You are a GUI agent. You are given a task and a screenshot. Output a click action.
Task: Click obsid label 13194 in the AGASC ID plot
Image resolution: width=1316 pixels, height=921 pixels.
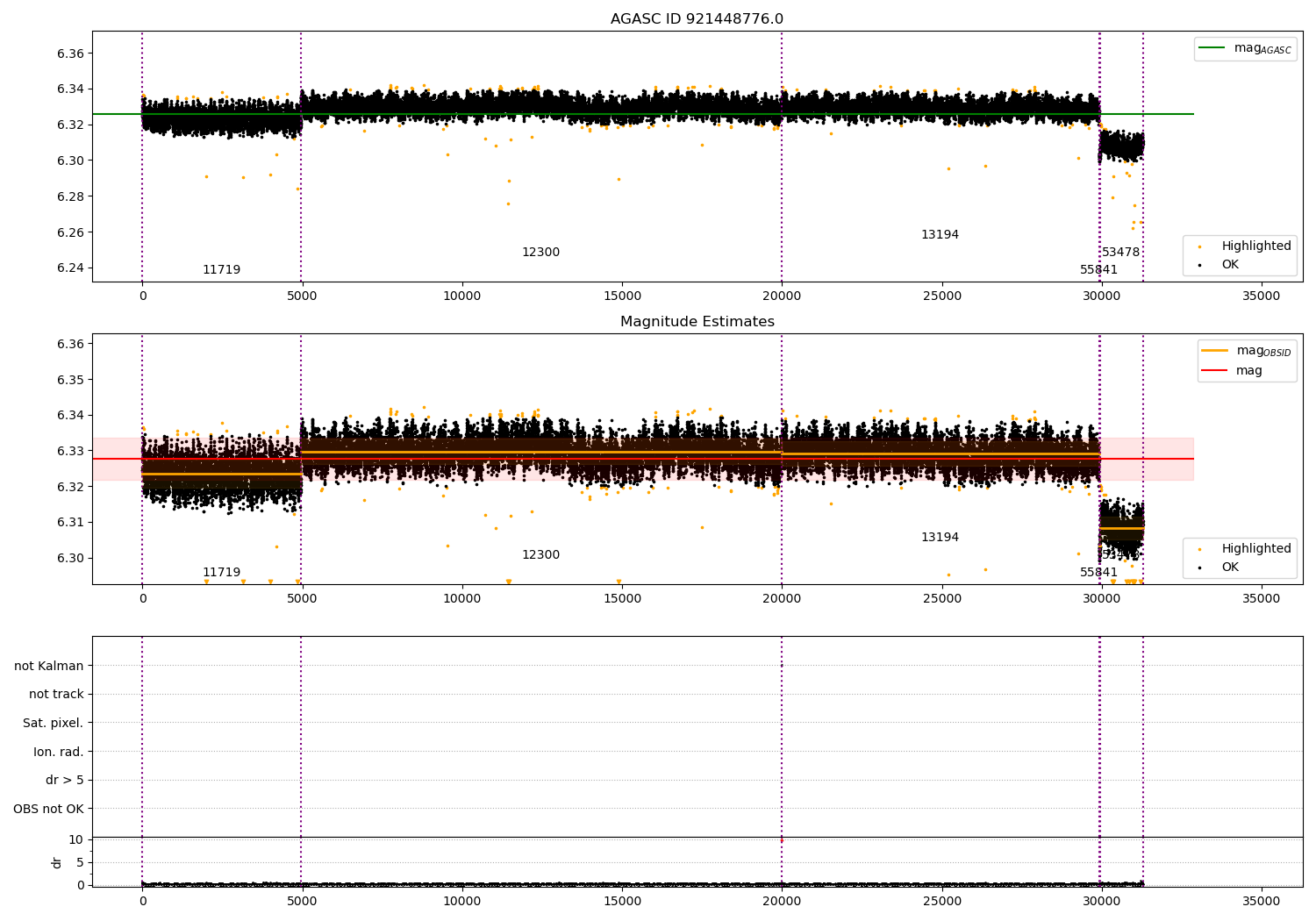click(940, 235)
